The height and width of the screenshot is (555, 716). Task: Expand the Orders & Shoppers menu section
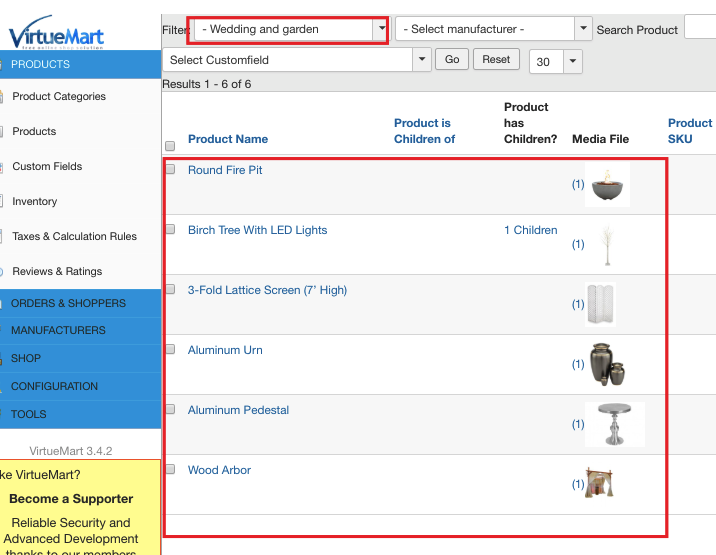(x=68, y=303)
